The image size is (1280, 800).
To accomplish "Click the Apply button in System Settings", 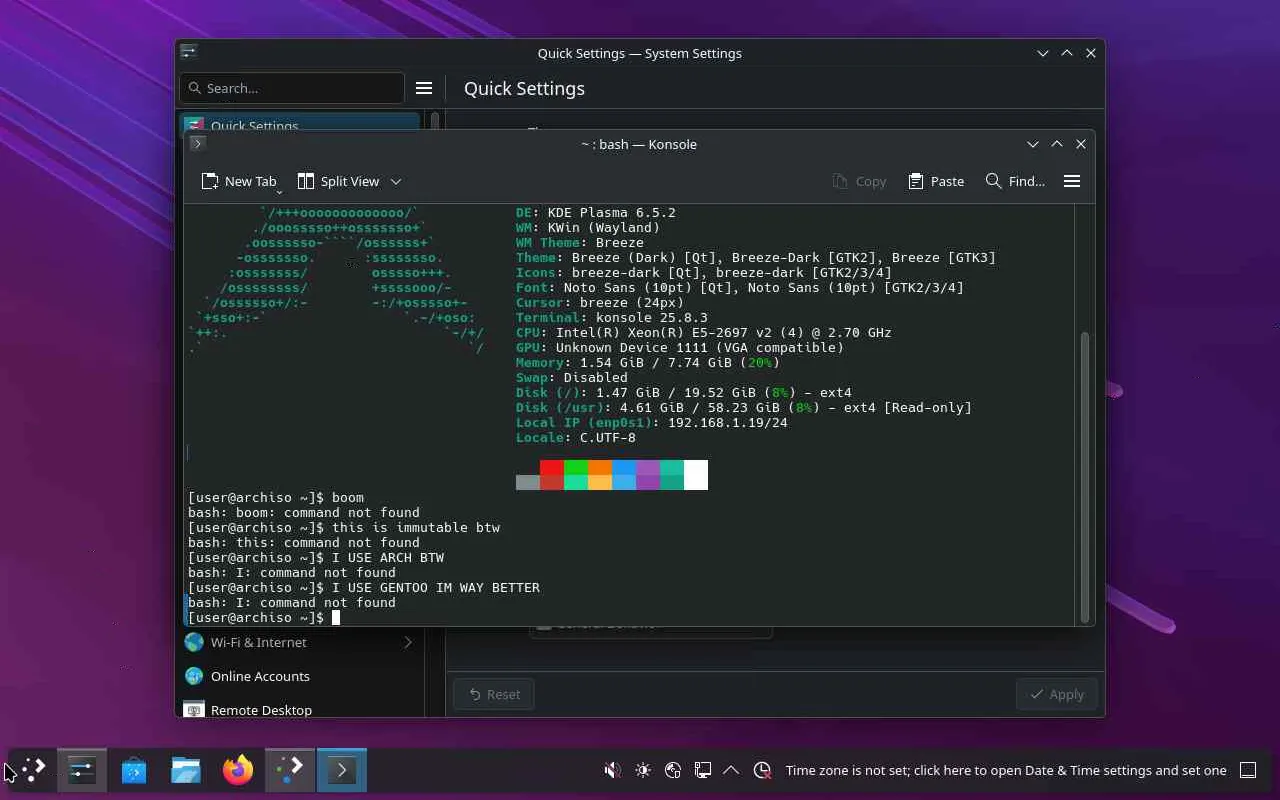I will pyautogui.click(x=1057, y=694).
